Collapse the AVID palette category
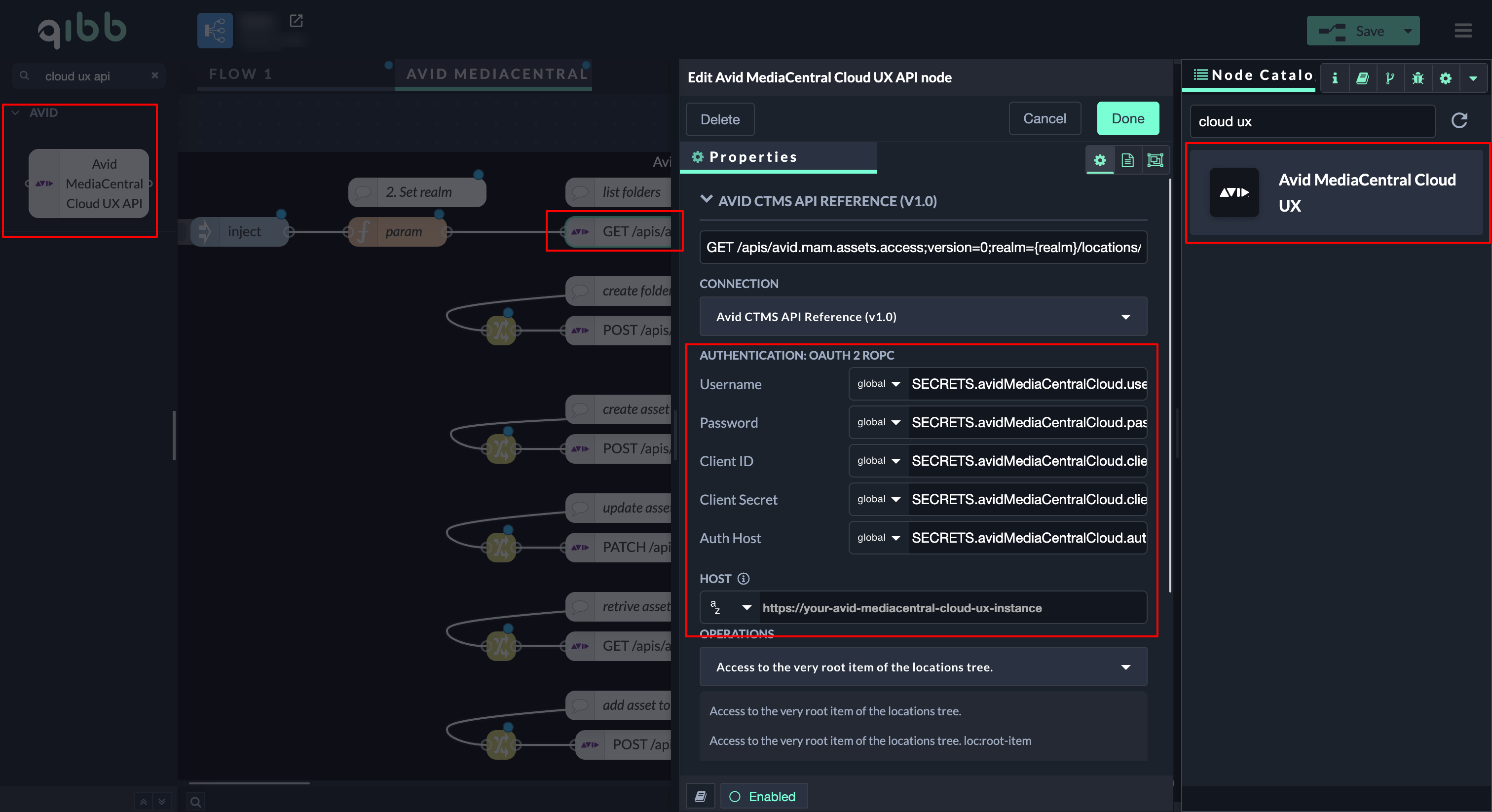1492x812 pixels. [16, 112]
